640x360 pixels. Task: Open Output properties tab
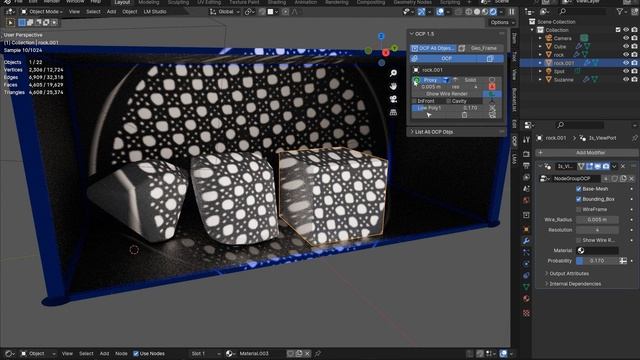point(526,166)
